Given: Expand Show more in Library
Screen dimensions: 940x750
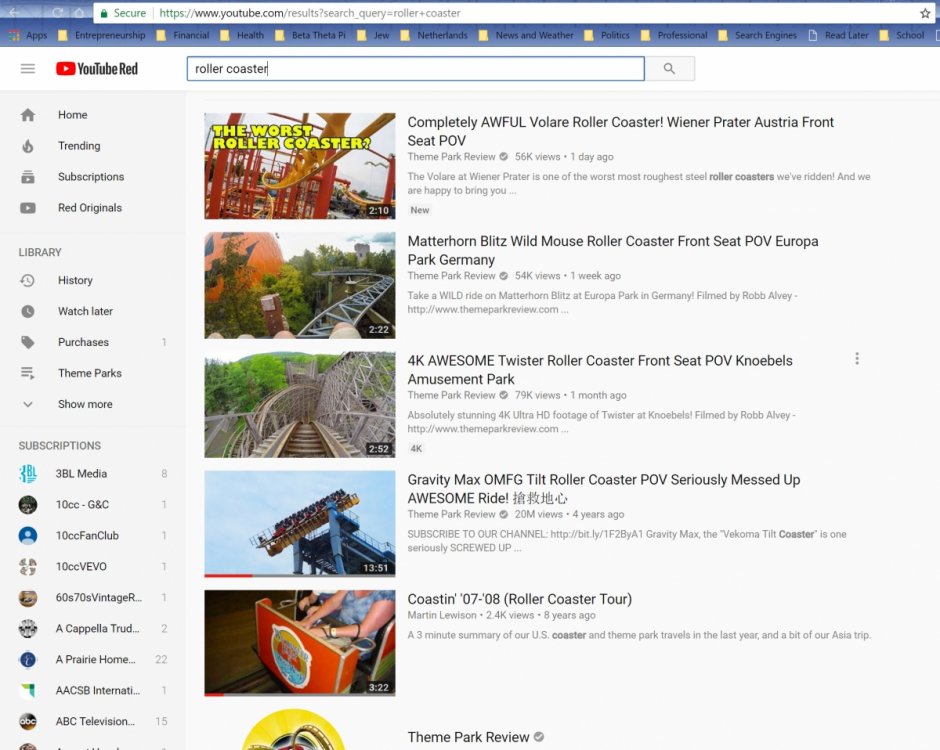Looking at the screenshot, I should coord(85,405).
